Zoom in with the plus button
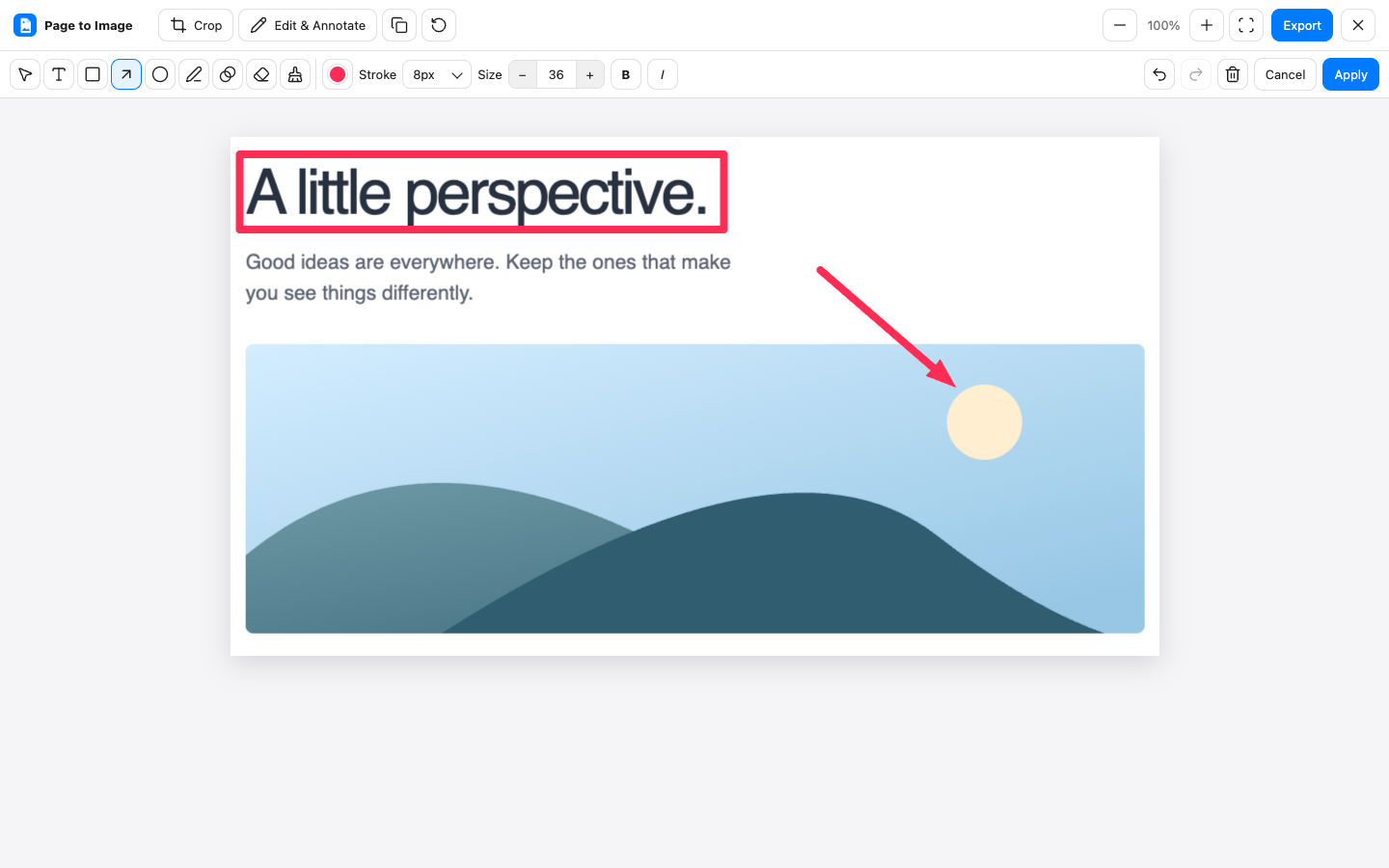 [x=1207, y=25]
